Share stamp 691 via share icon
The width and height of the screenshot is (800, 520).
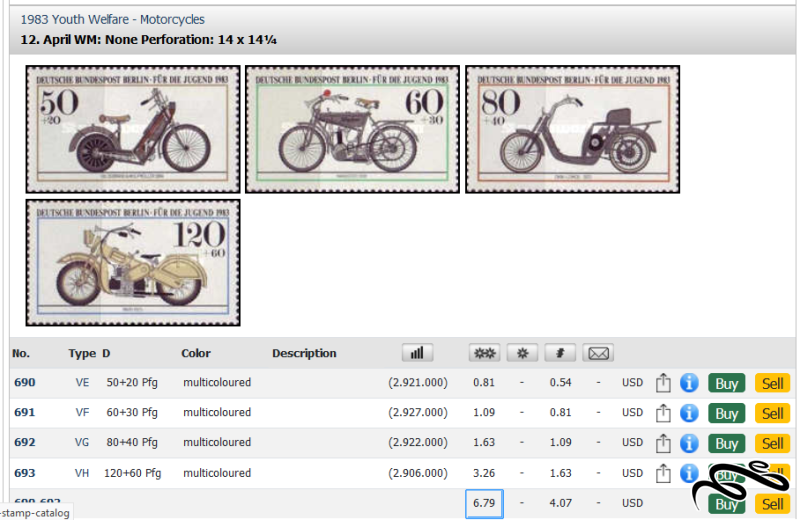[663, 413]
